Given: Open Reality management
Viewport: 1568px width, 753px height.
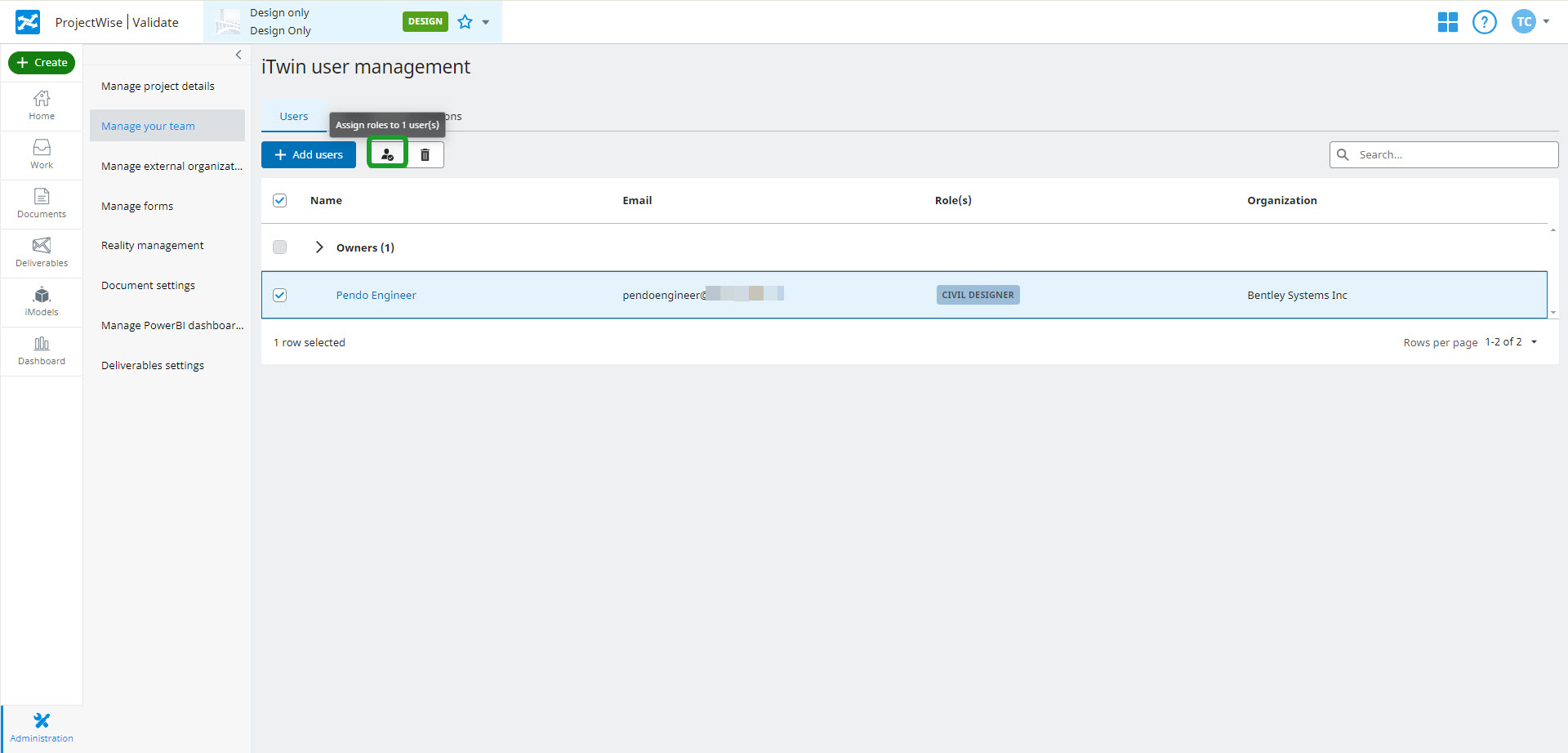Looking at the screenshot, I should [167, 245].
